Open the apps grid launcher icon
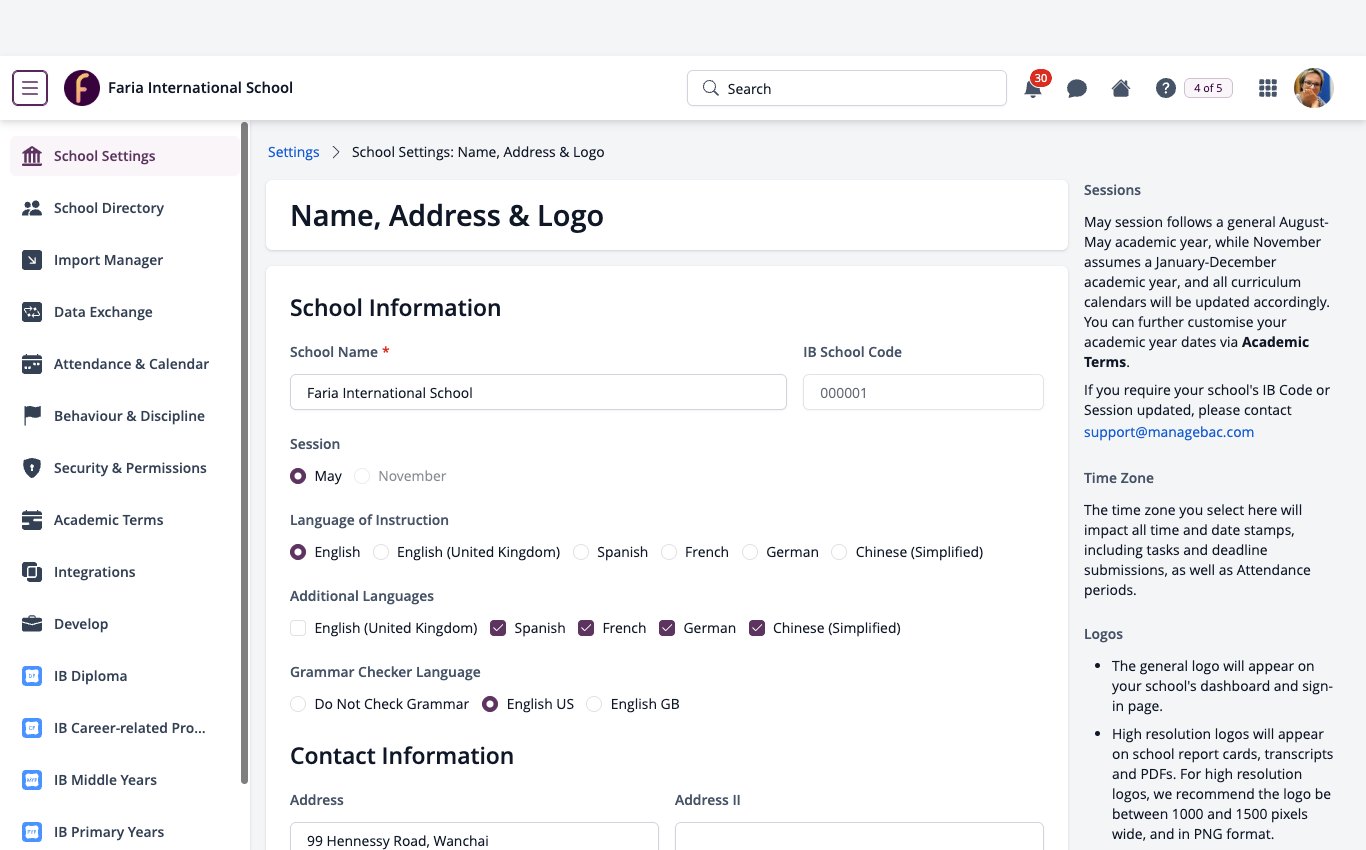 click(1268, 88)
